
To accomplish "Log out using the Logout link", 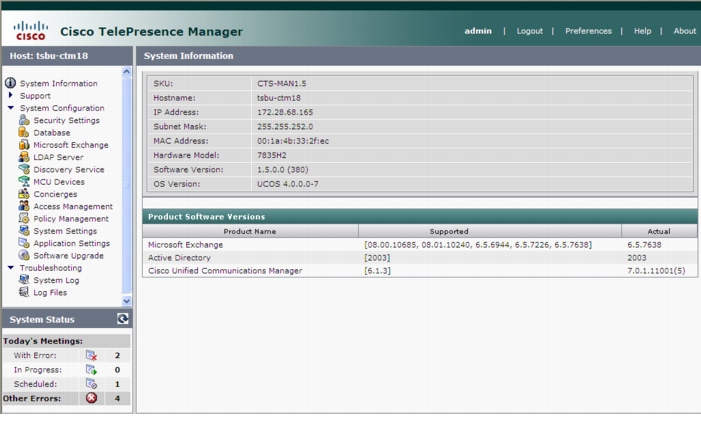I will click(529, 31).
